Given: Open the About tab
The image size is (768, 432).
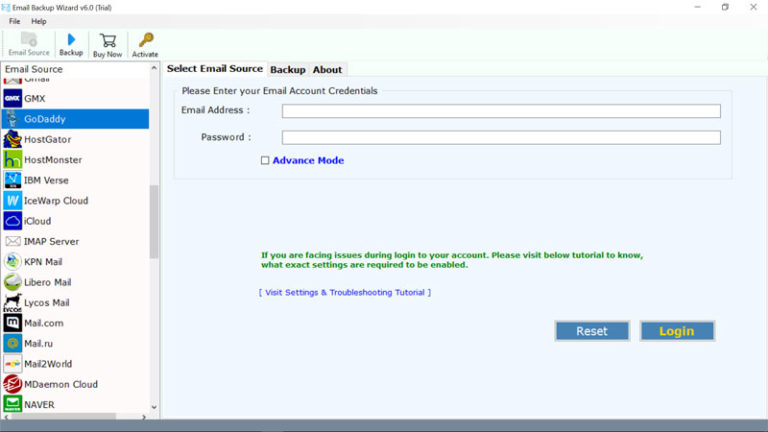Looking at the screenshot, I should click(x=327, y=70).
